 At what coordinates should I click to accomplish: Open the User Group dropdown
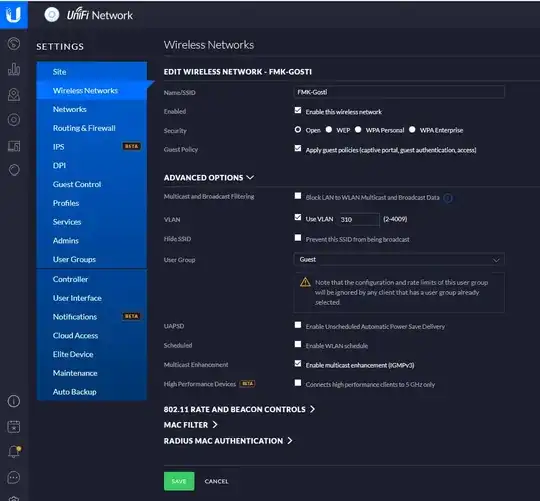(x=399, y=259)
